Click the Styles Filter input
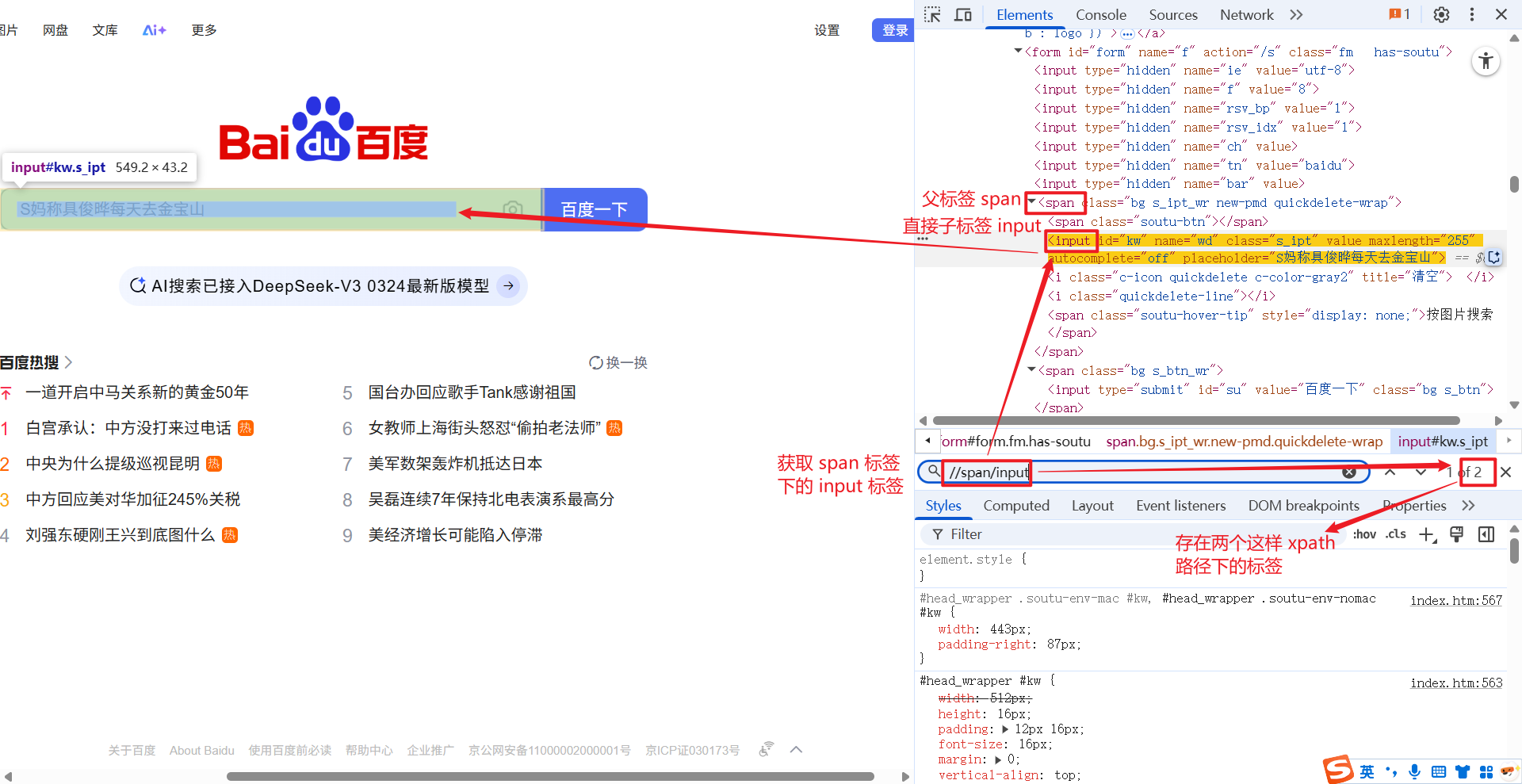The height and width of the screenshot is (784, 1522). (1134, 534)
